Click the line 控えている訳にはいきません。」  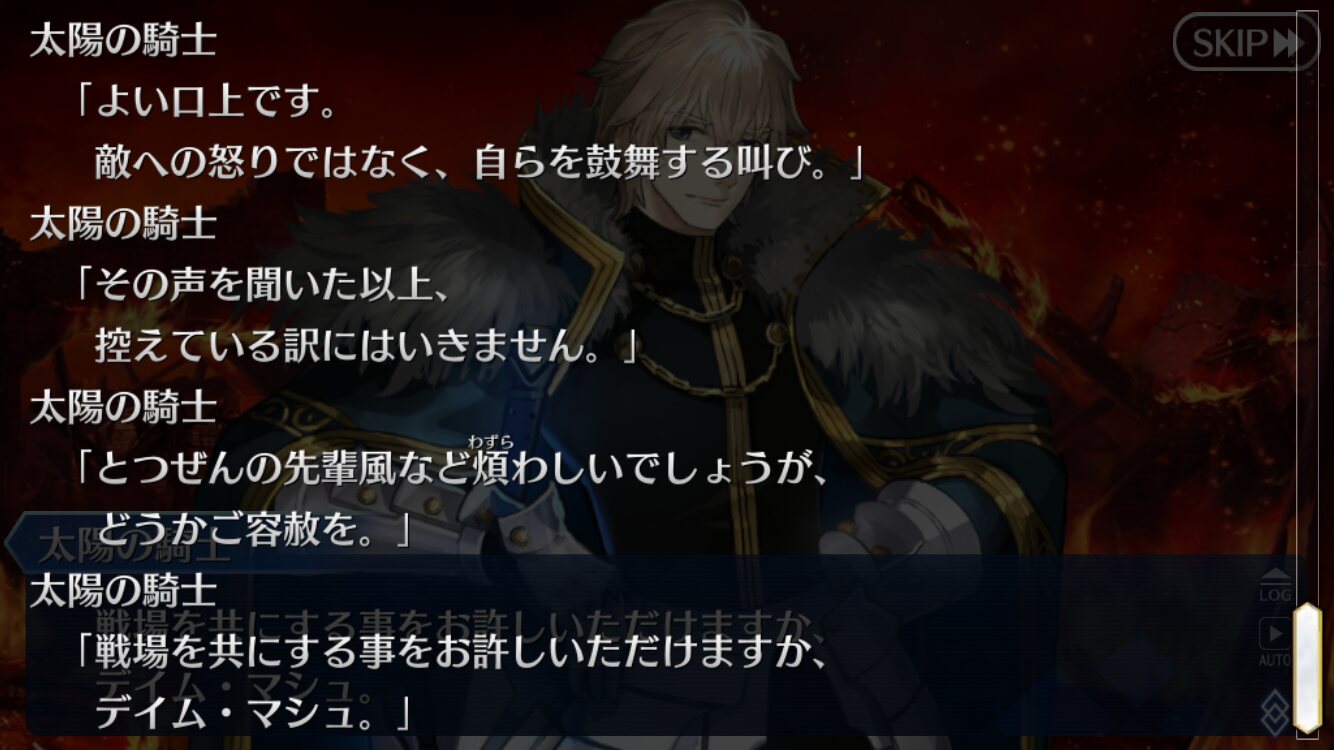pyautogui.click(x=366, y=345)
